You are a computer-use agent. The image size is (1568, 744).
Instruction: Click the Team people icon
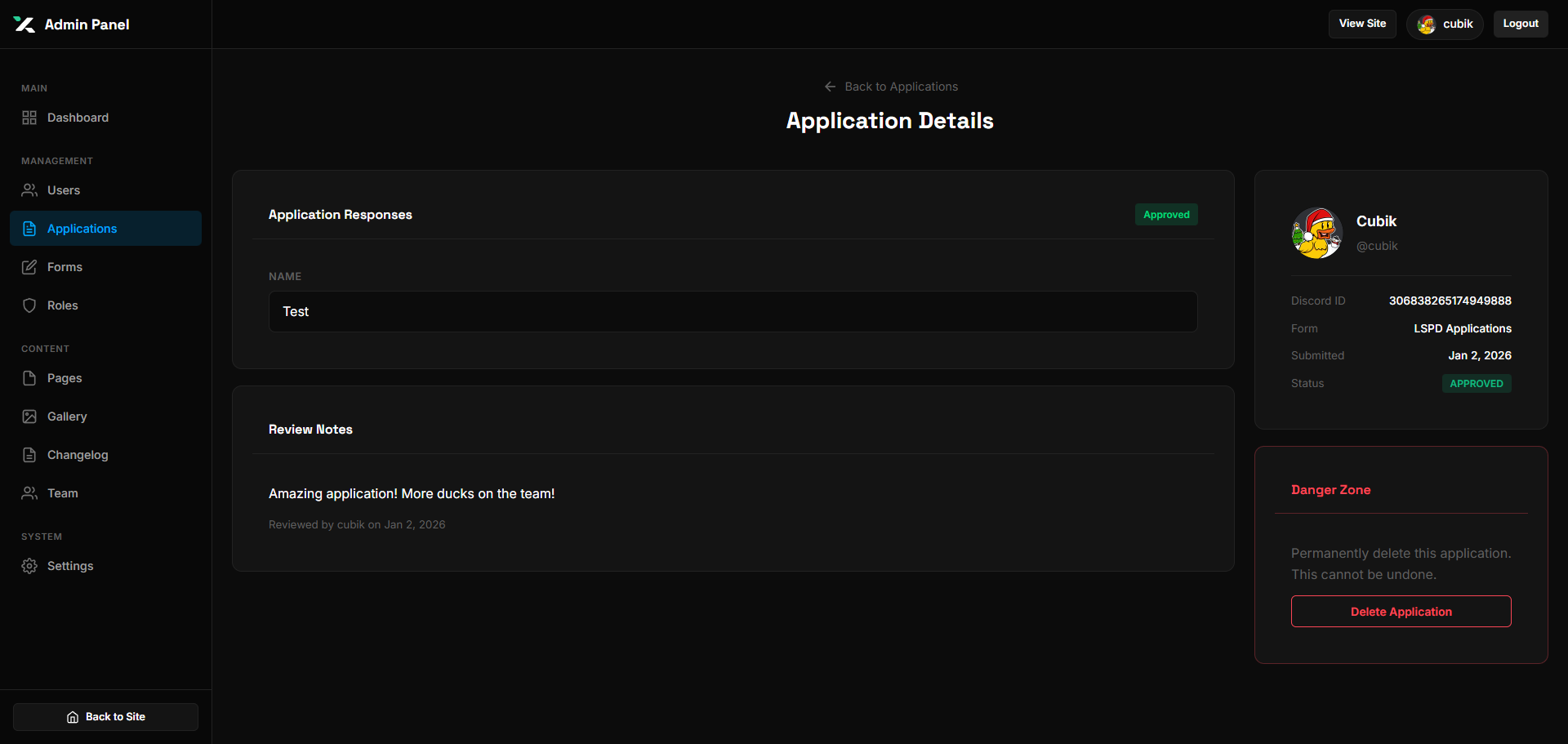point(29,493)
